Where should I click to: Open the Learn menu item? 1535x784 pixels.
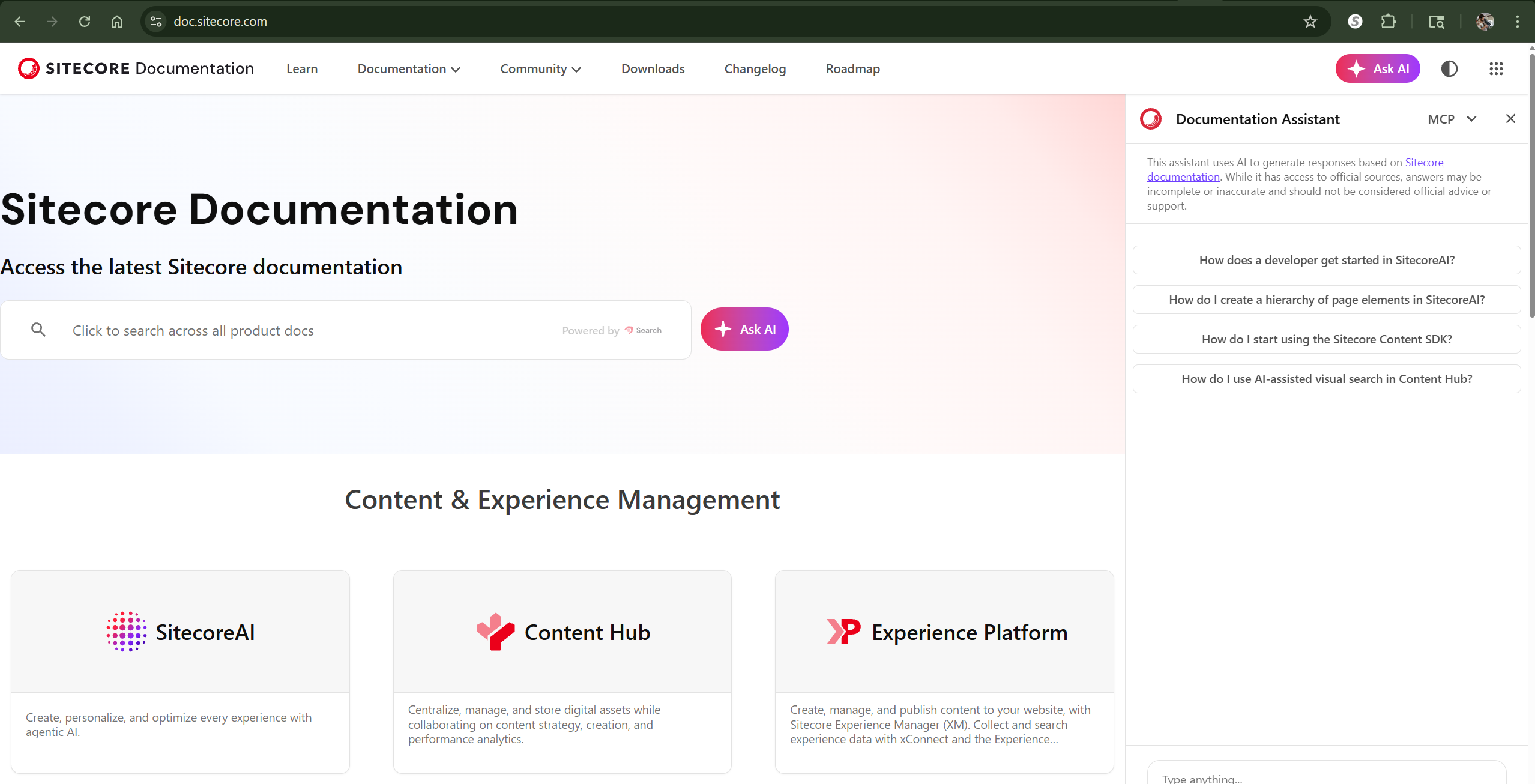(x=302, y=69)
